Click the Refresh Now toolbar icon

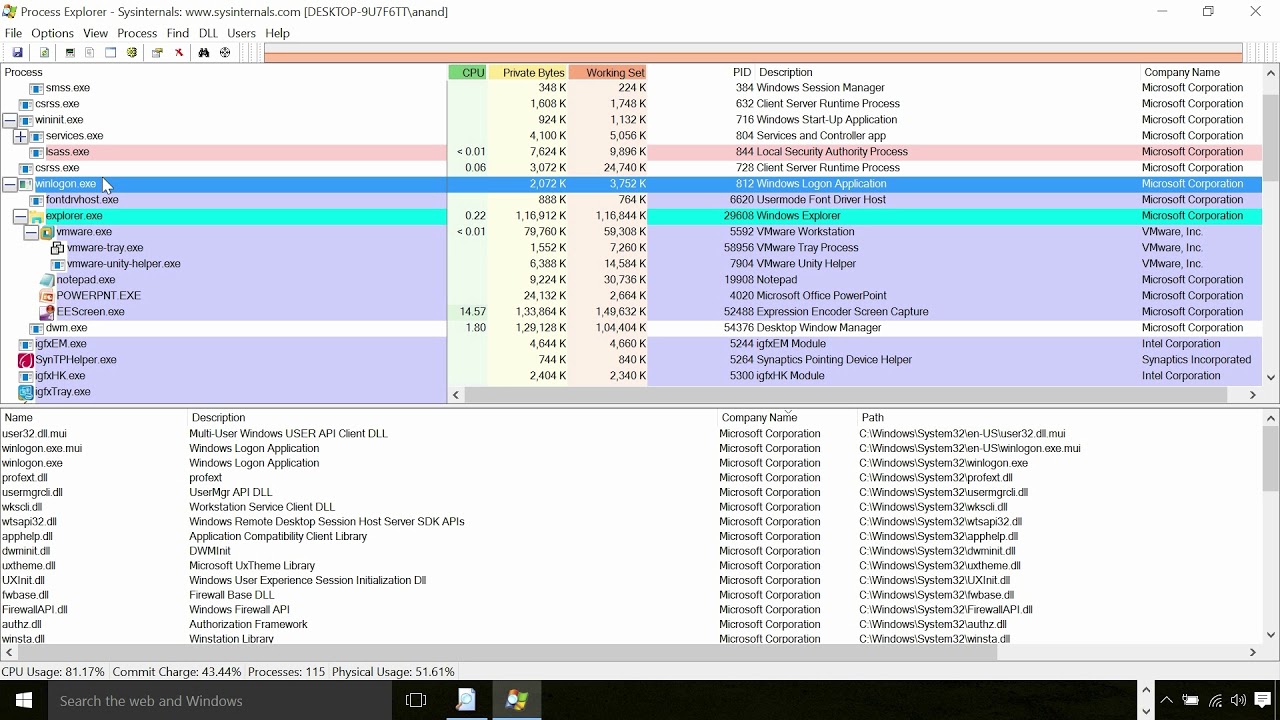pyautogui.click(x=45, y=53)
